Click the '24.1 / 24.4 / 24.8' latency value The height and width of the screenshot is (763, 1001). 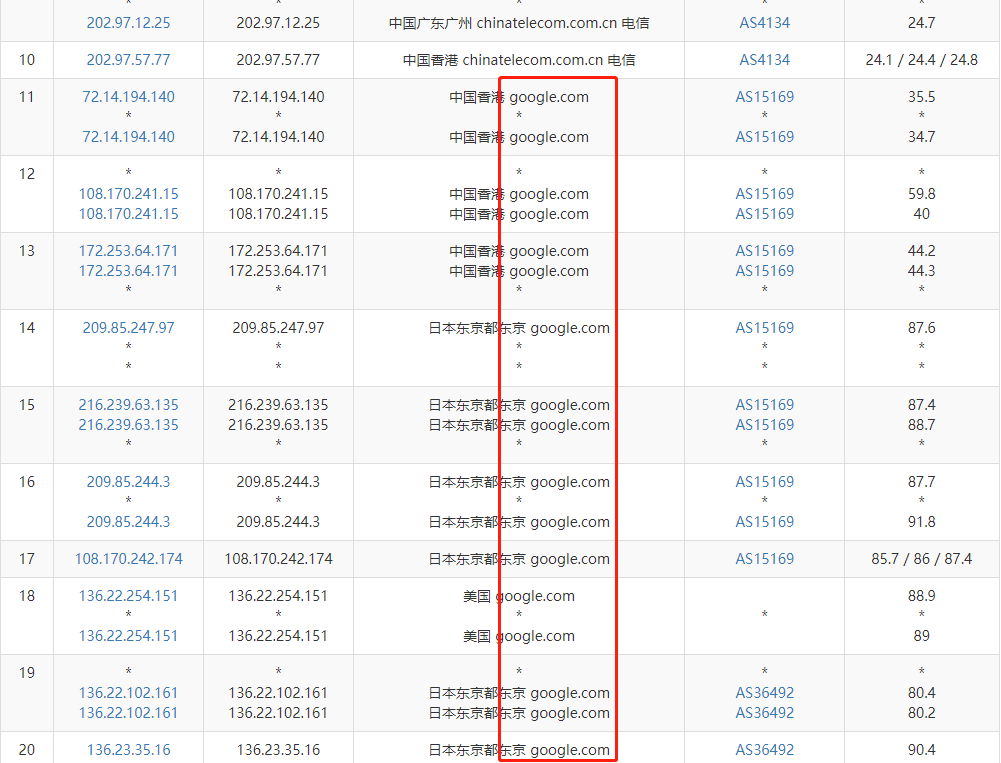tap(921, 60)
